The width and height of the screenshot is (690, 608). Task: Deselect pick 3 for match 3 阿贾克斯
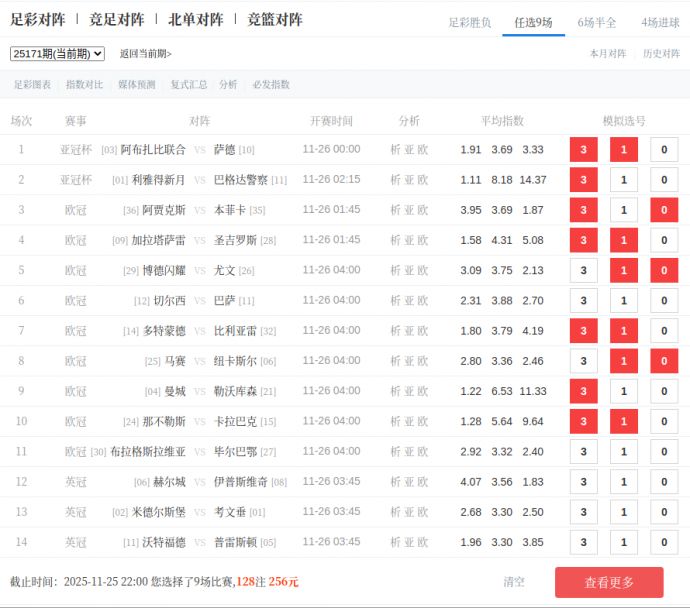point(583,210)
